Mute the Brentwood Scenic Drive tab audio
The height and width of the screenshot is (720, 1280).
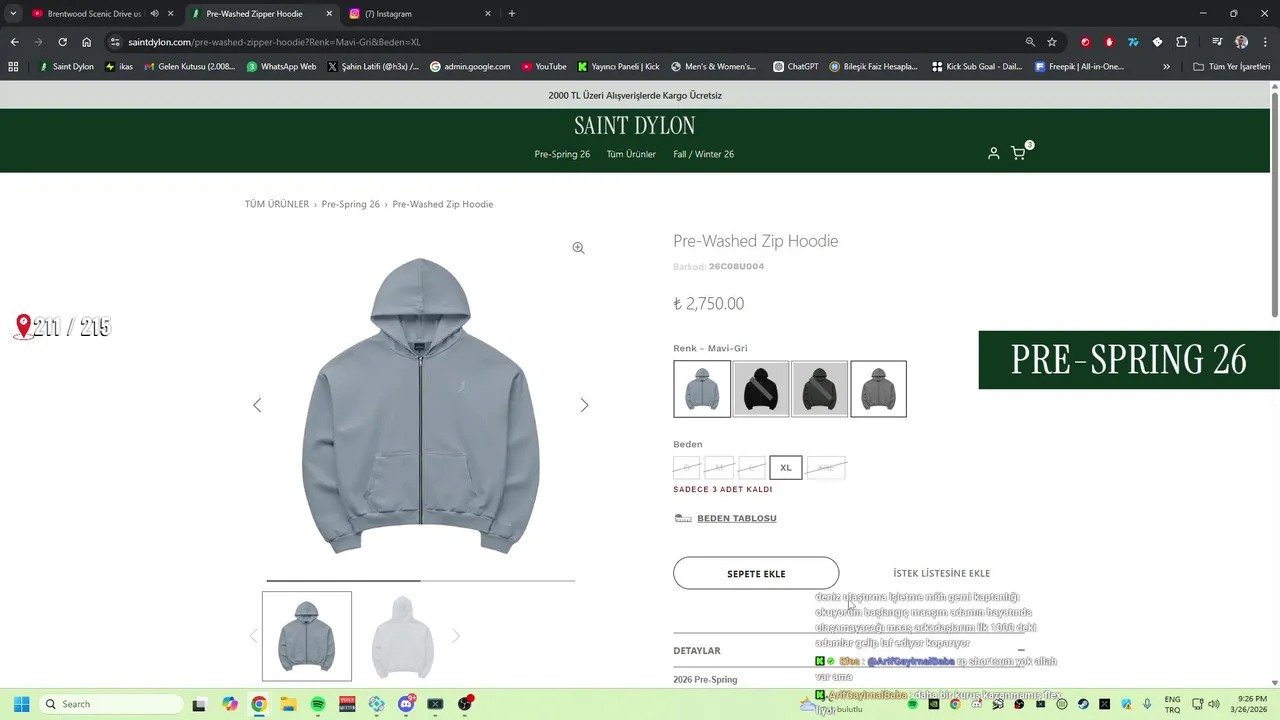click(154, 14)
